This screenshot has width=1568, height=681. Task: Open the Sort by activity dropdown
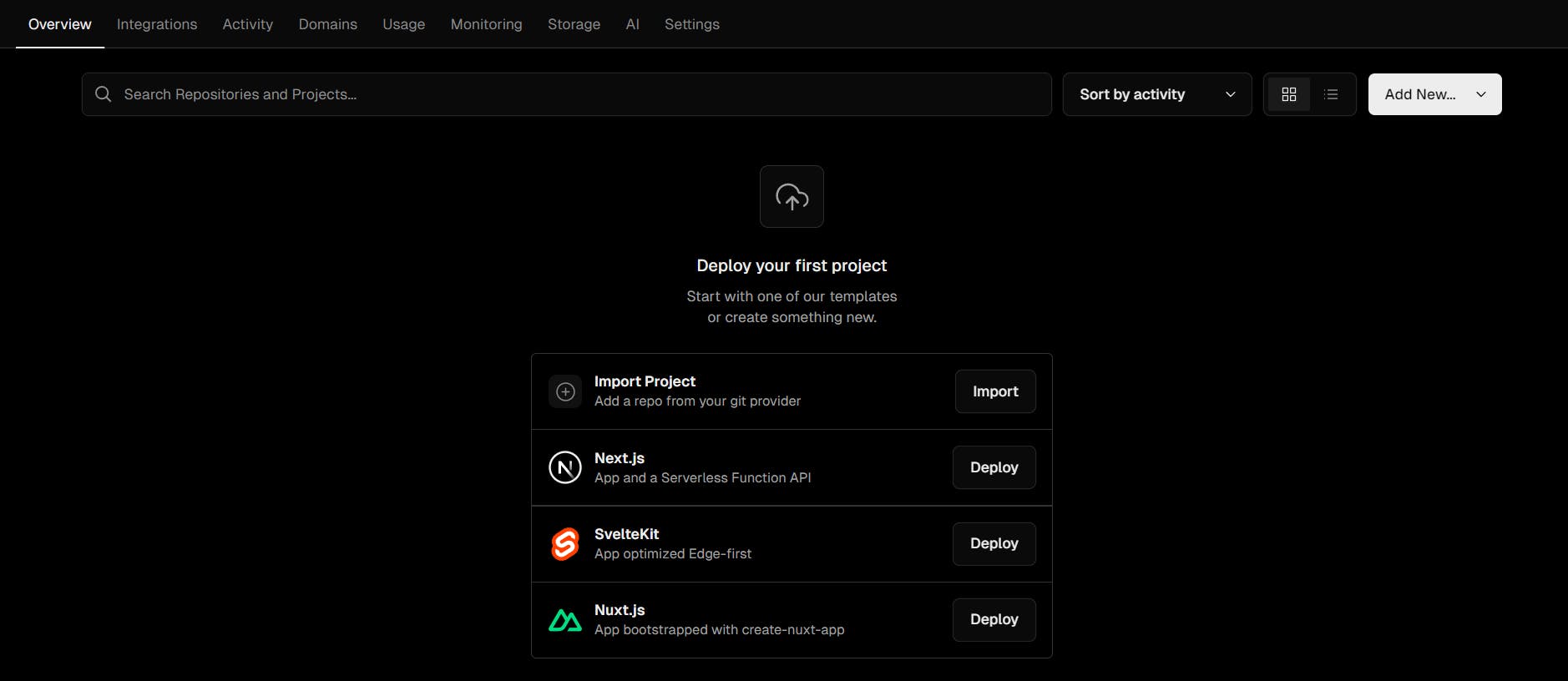[x=1156, y=94]
